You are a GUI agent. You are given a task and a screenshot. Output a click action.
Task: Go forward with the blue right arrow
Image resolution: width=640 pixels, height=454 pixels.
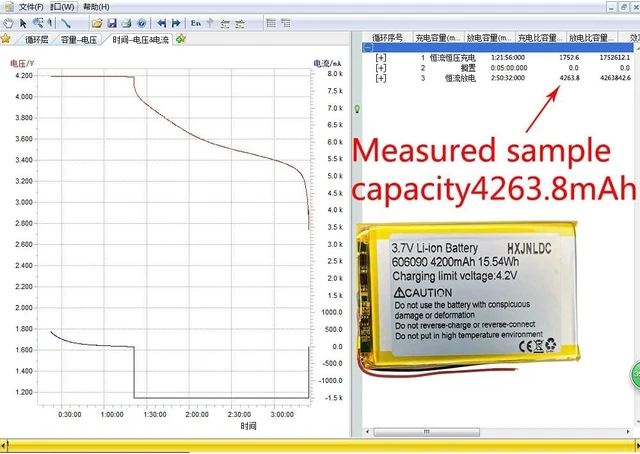pos(176,23)
